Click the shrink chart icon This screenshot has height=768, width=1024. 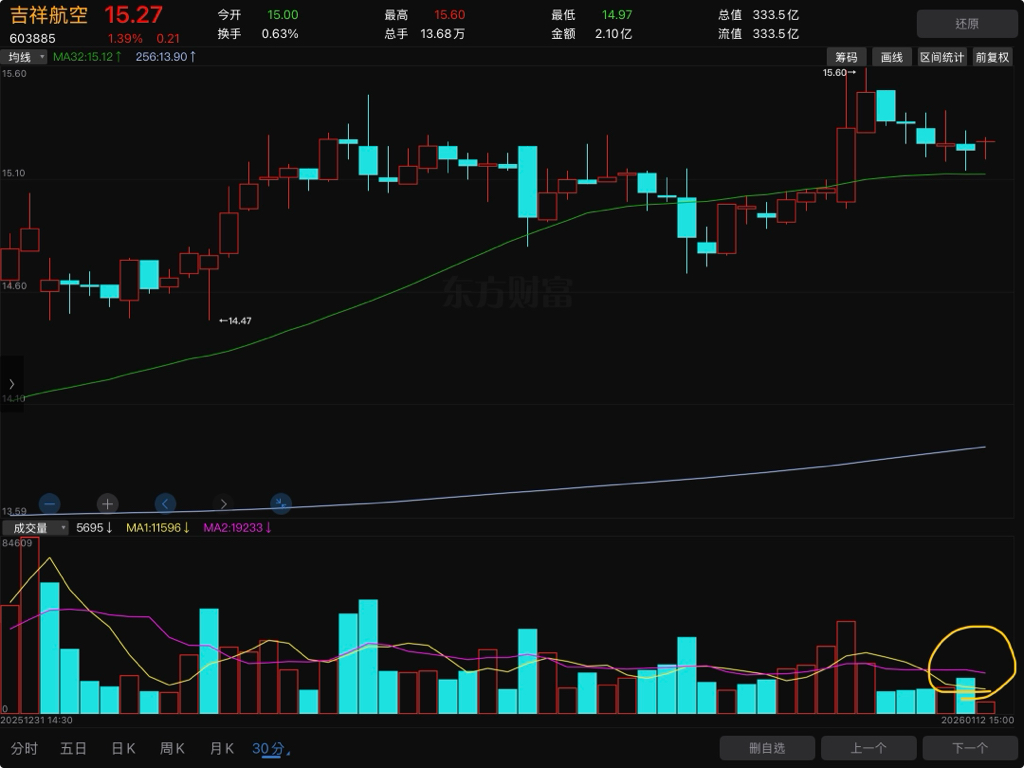click(x=281, y=504)
